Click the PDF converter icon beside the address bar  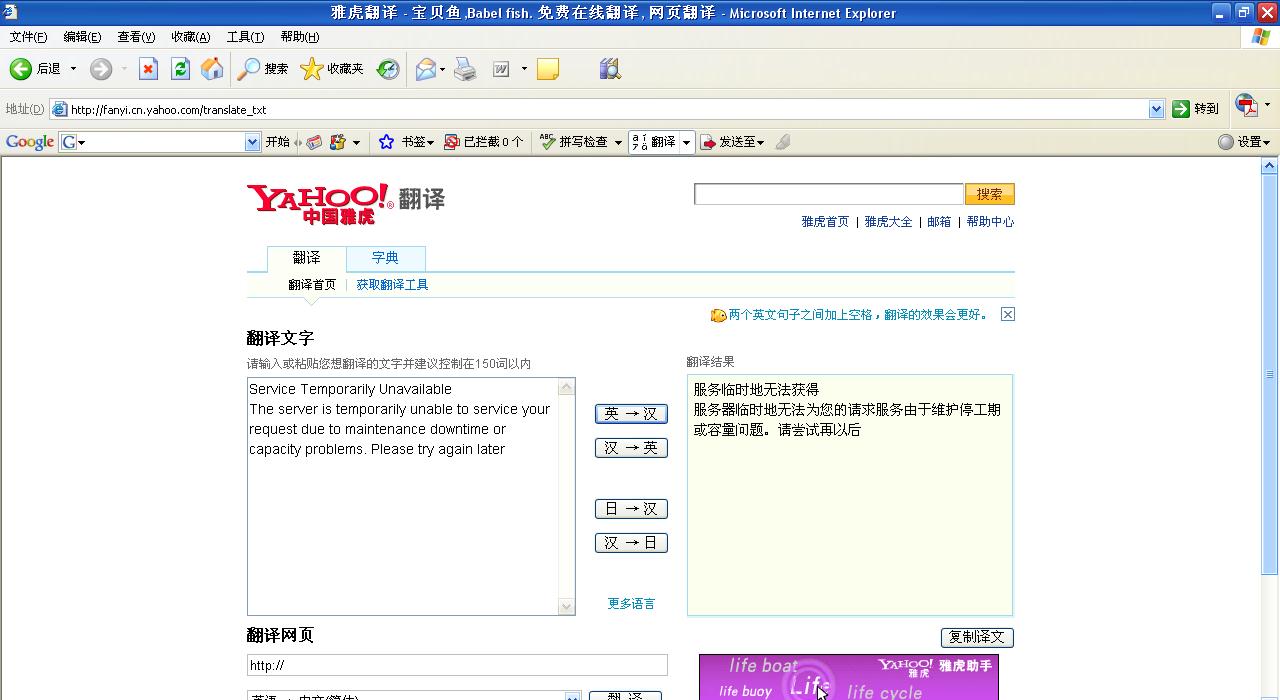tap(1246, 104)
